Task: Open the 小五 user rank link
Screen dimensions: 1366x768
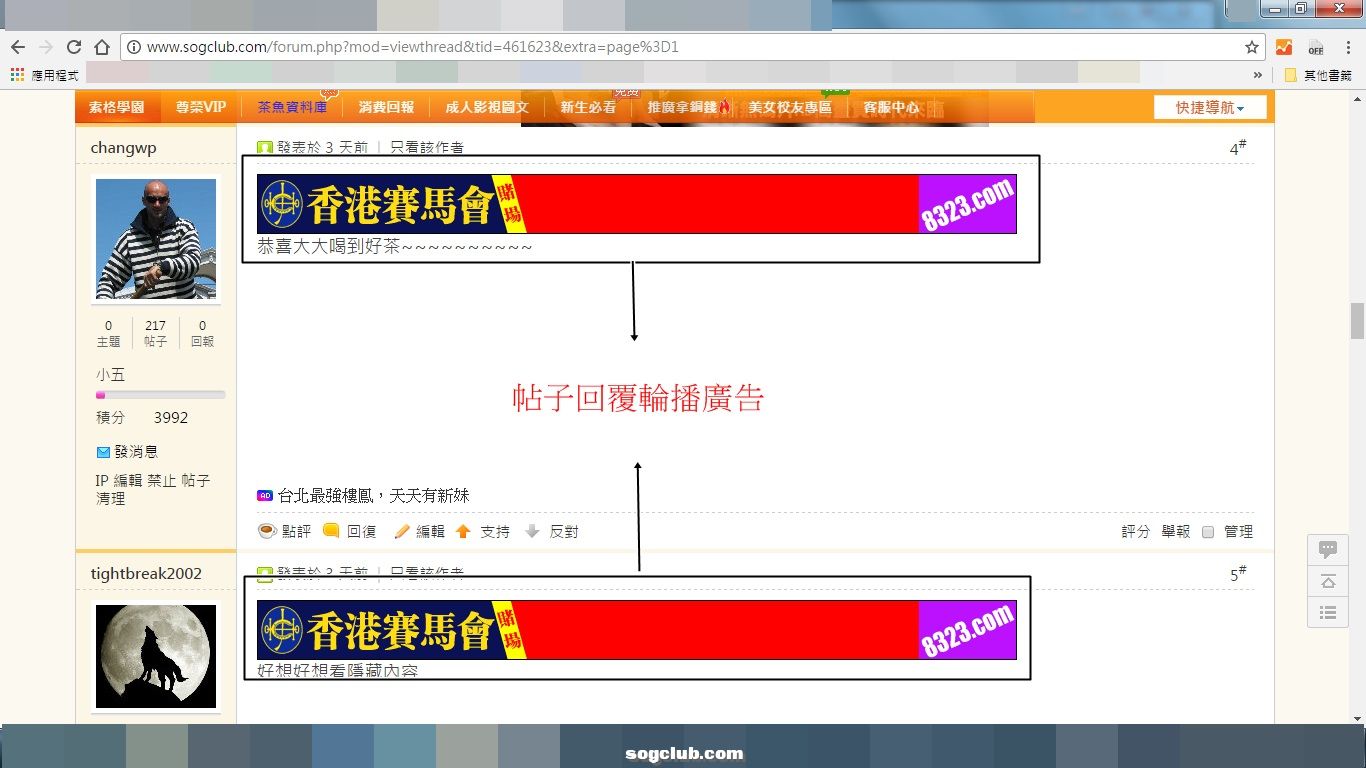Action: (111, 375)
